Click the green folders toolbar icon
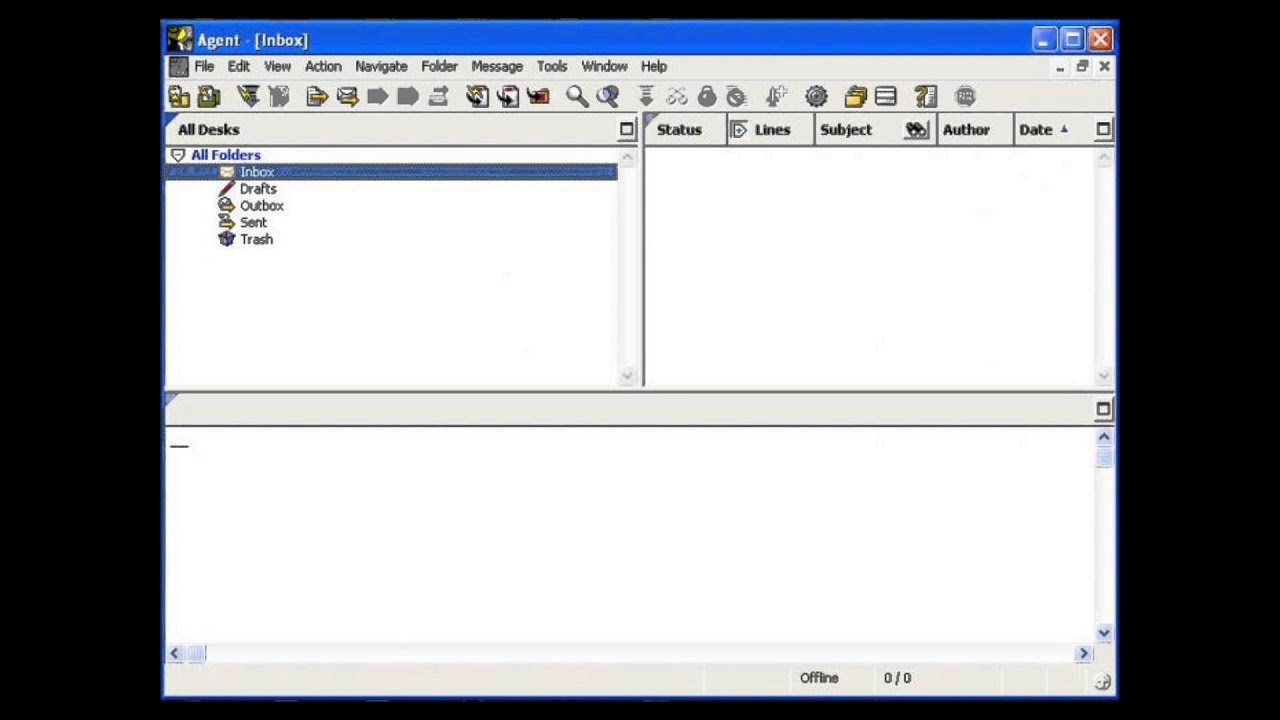This screenshot has width=1280, height=720. 209,97
